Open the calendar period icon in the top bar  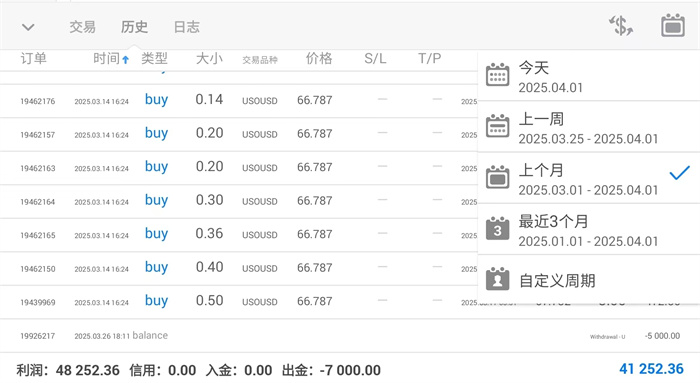click(x=673, y=25)
